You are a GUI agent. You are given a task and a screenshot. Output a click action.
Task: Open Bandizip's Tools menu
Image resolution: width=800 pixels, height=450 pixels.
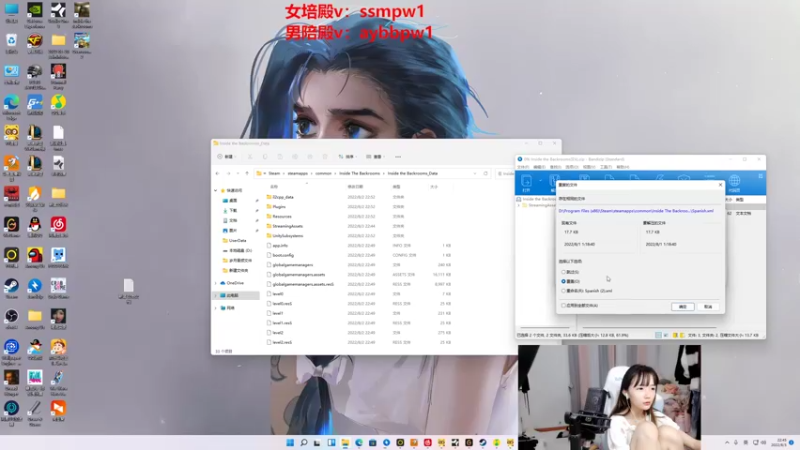(606, 167)
